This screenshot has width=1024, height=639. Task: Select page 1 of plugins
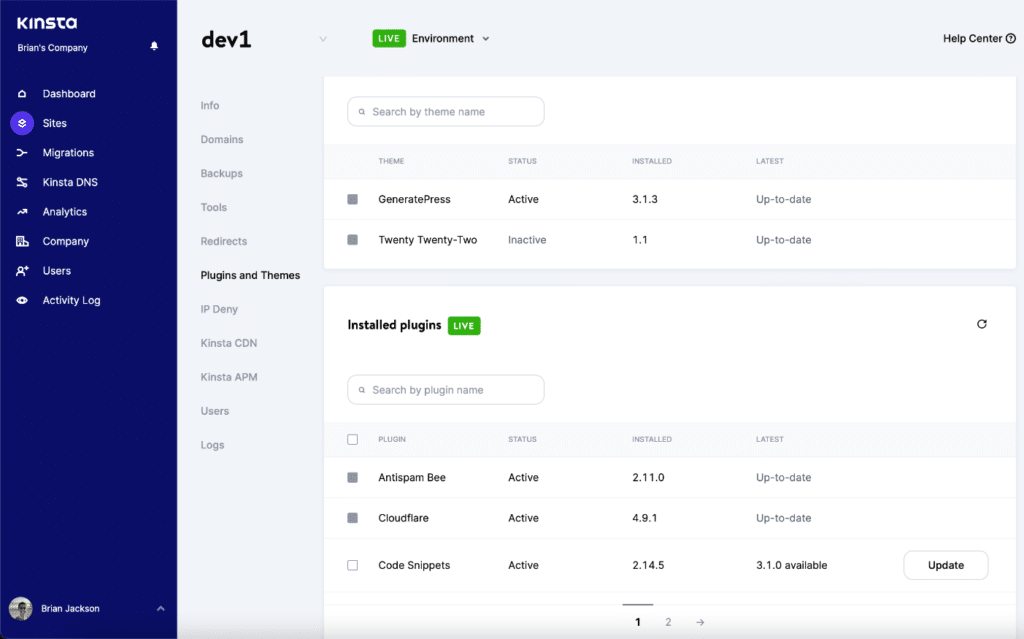pos(637,622)
